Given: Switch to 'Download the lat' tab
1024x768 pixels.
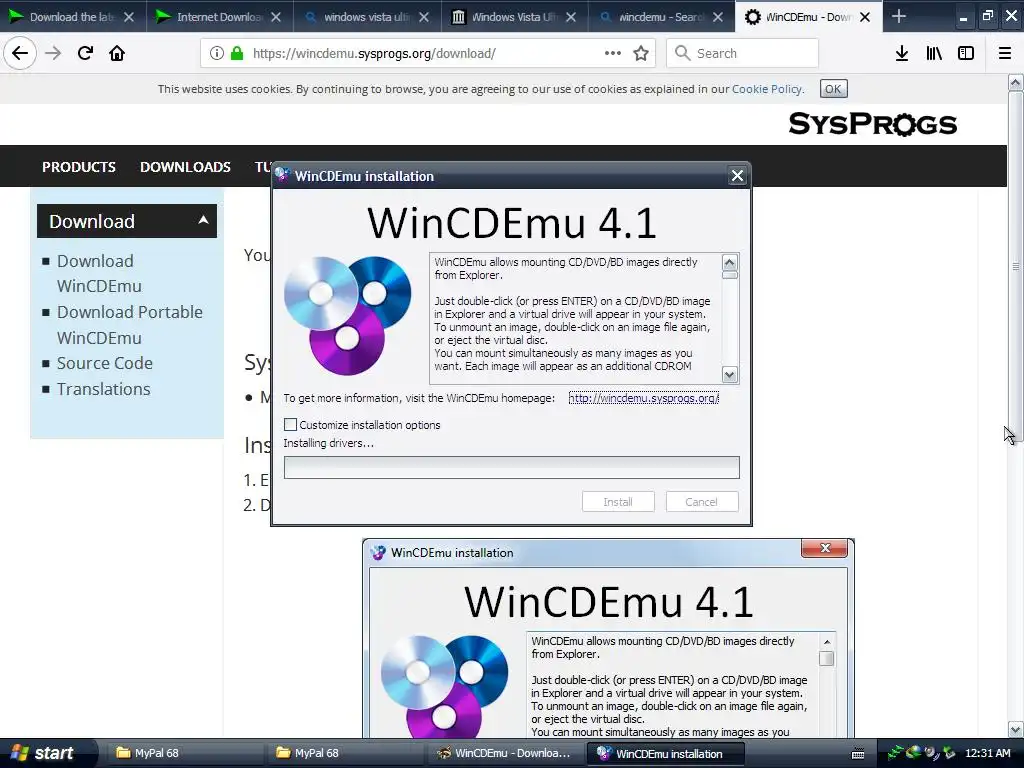Looking at the screenshot, I should [72, 16].
